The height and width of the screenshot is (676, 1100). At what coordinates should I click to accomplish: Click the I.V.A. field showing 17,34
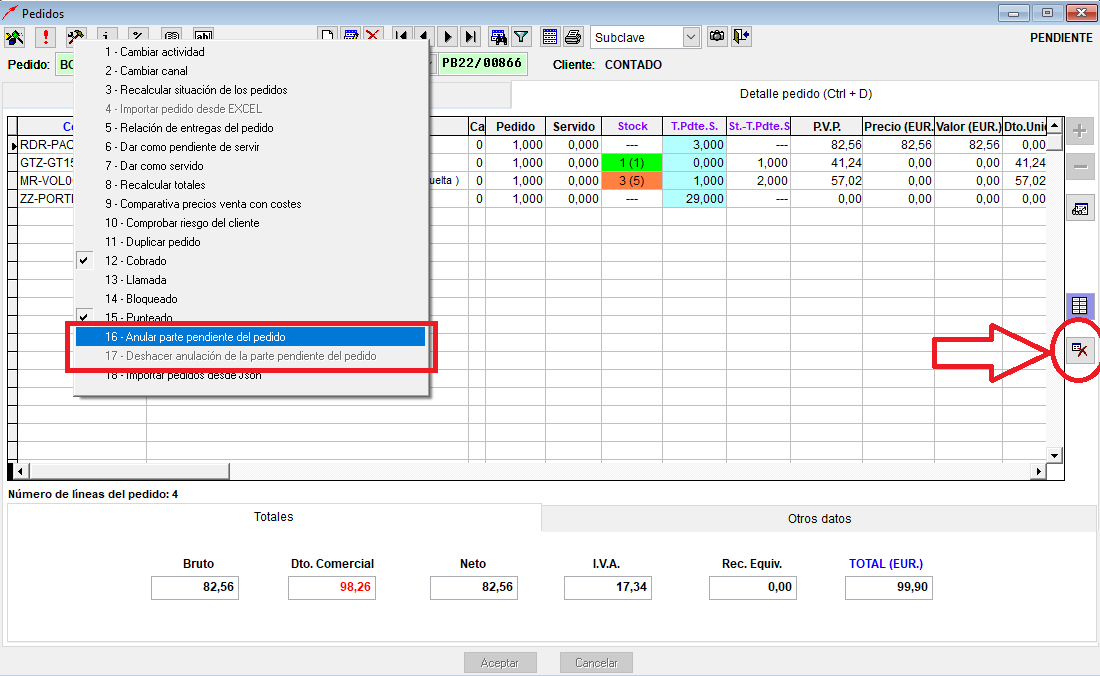608,587
